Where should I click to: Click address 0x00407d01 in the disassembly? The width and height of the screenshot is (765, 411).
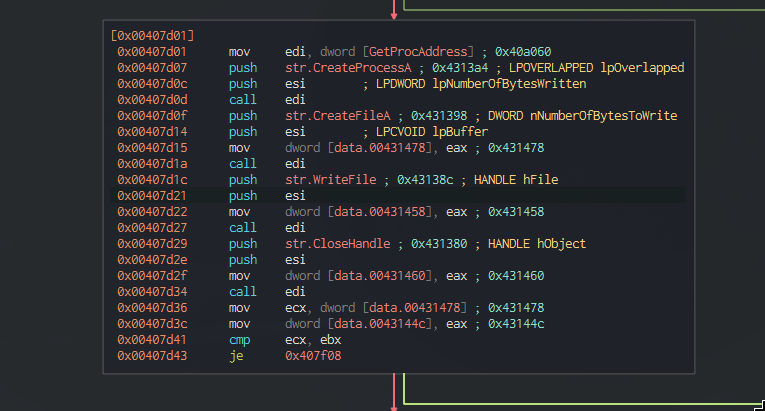tap(152, 52)
